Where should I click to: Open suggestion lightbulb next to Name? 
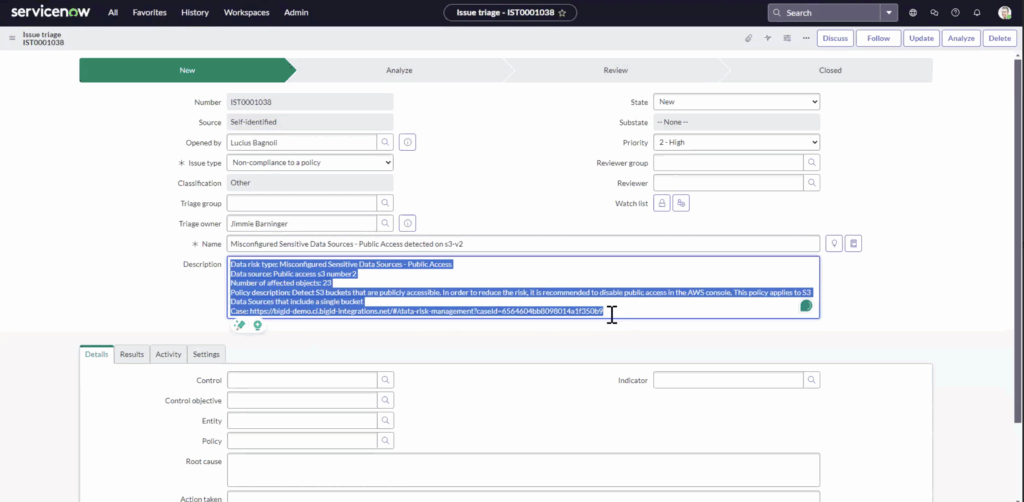(x=833, y=243)
